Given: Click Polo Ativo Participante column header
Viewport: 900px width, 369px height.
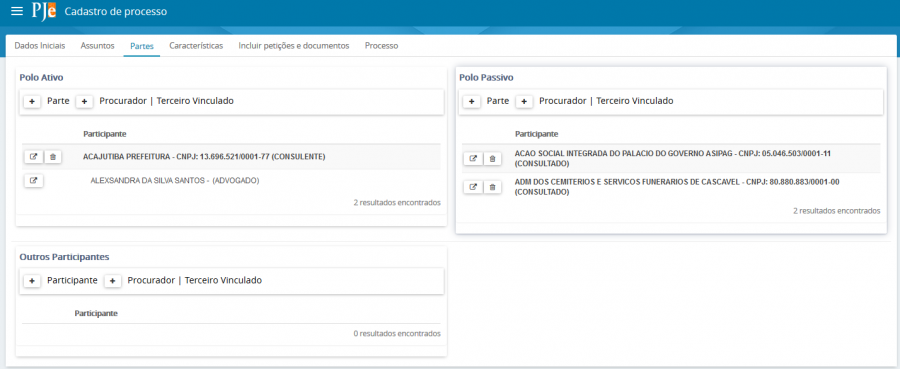Looking at the screenshot, I should (x=104, y=134).
